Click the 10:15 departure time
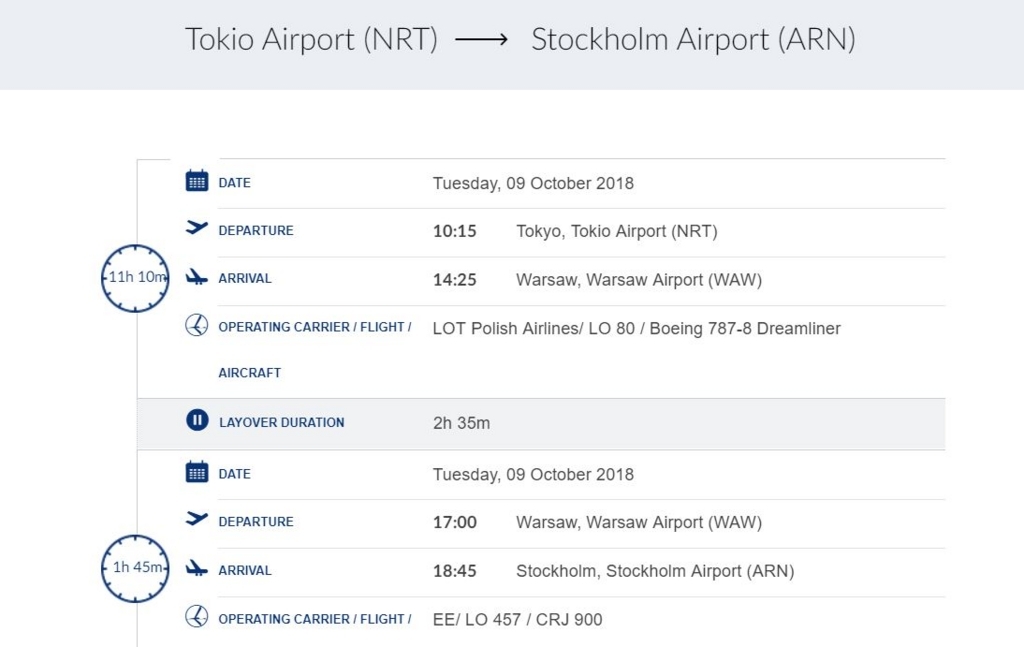Screen dimensions: 1024x647 point(454,231)
